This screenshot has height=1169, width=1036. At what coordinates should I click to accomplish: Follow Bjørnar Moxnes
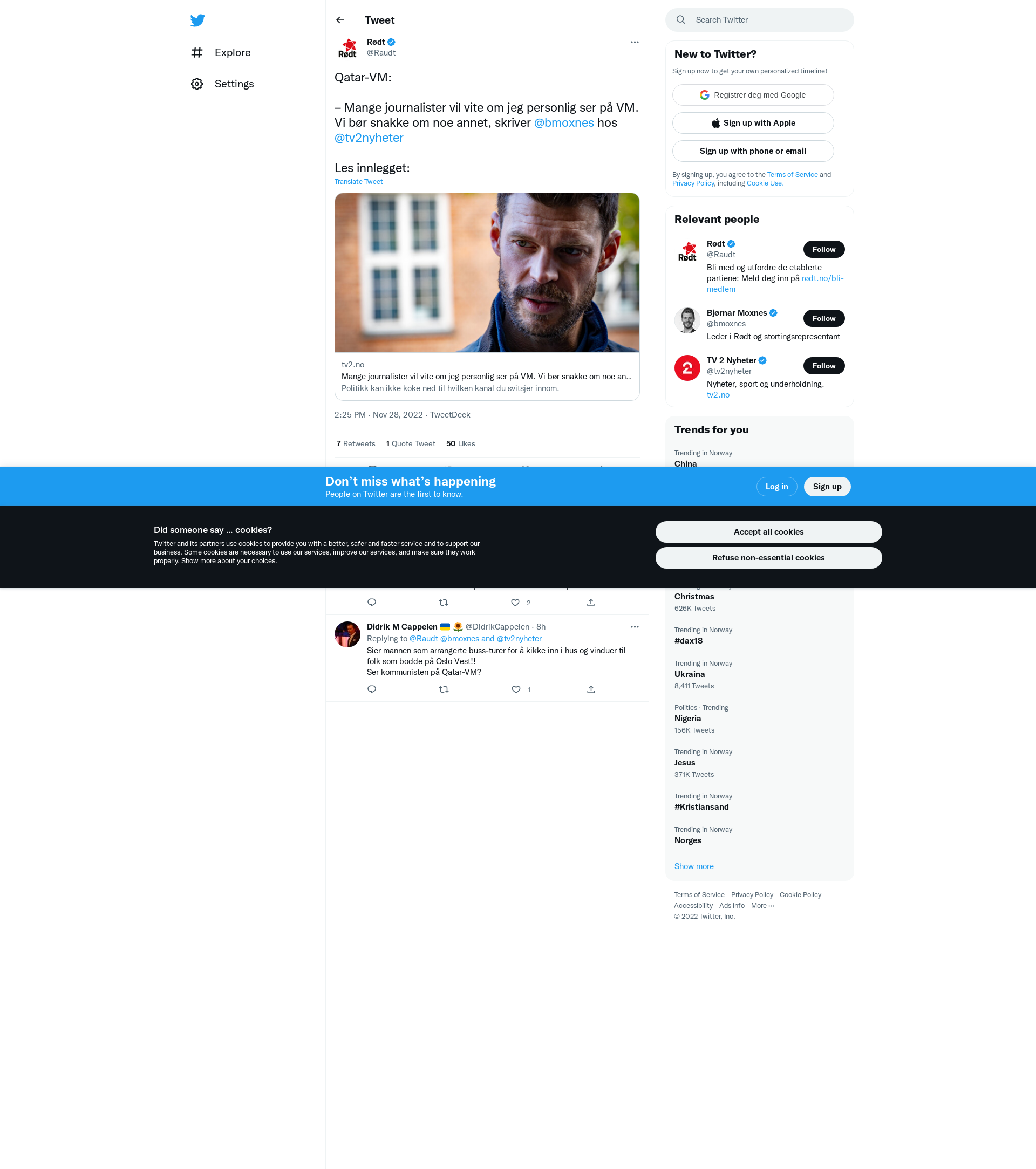pos(823,319)
